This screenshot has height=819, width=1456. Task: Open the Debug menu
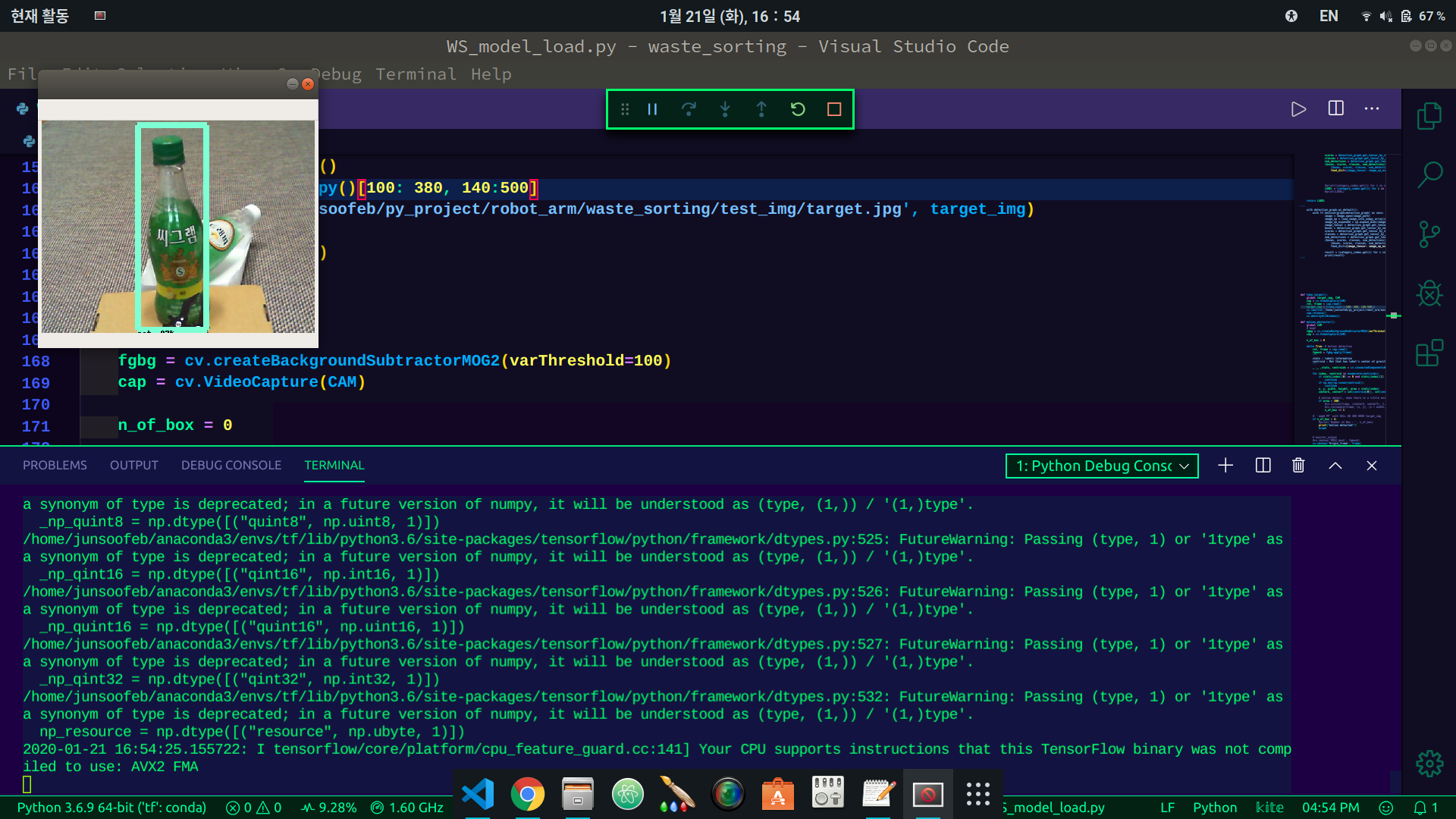[x=337, y=74]
